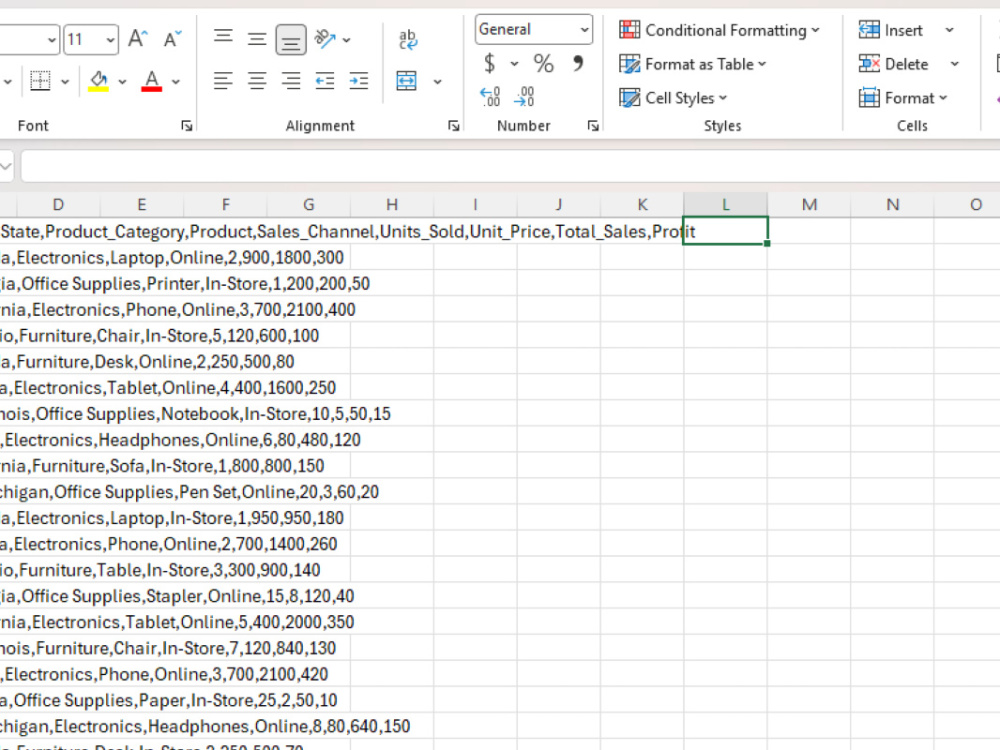Screen dimensions: 1000x750
Task: Open Font settings dialog launcher
Action: pyautogui.click(x=187, y=126)
